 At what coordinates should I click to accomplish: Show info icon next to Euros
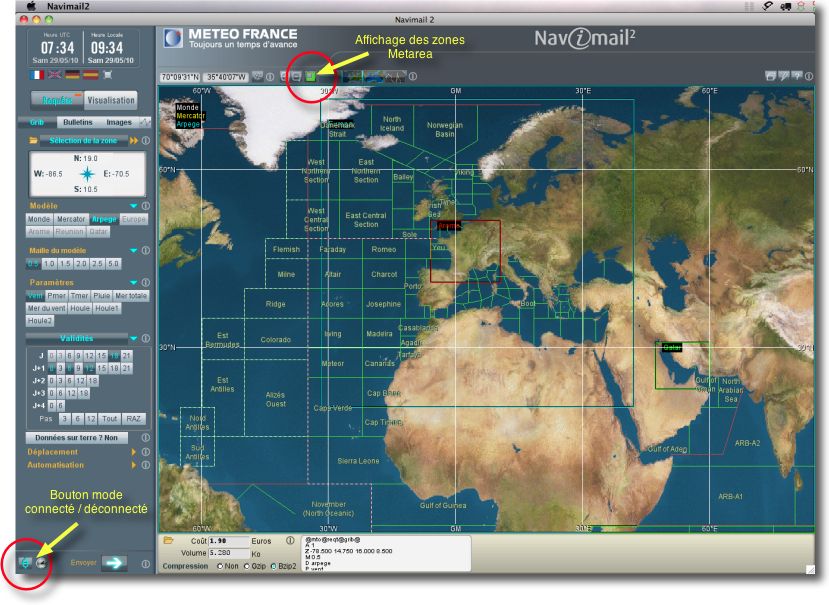[290, 540]
